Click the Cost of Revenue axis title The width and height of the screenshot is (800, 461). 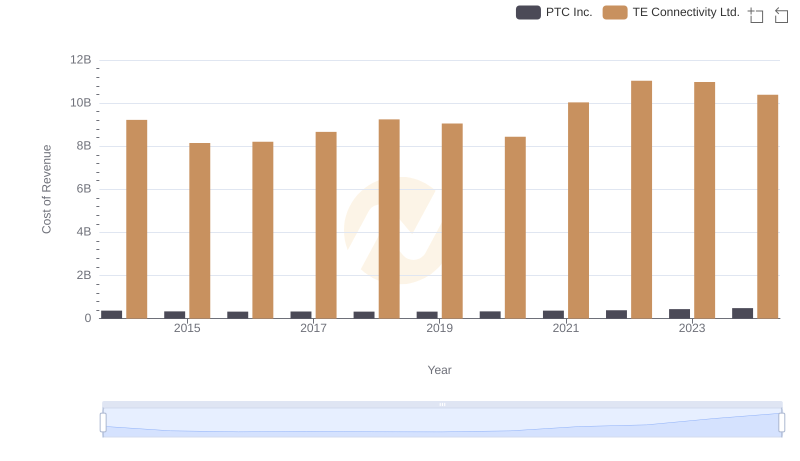pyautogui.click(x=46, y=189)
